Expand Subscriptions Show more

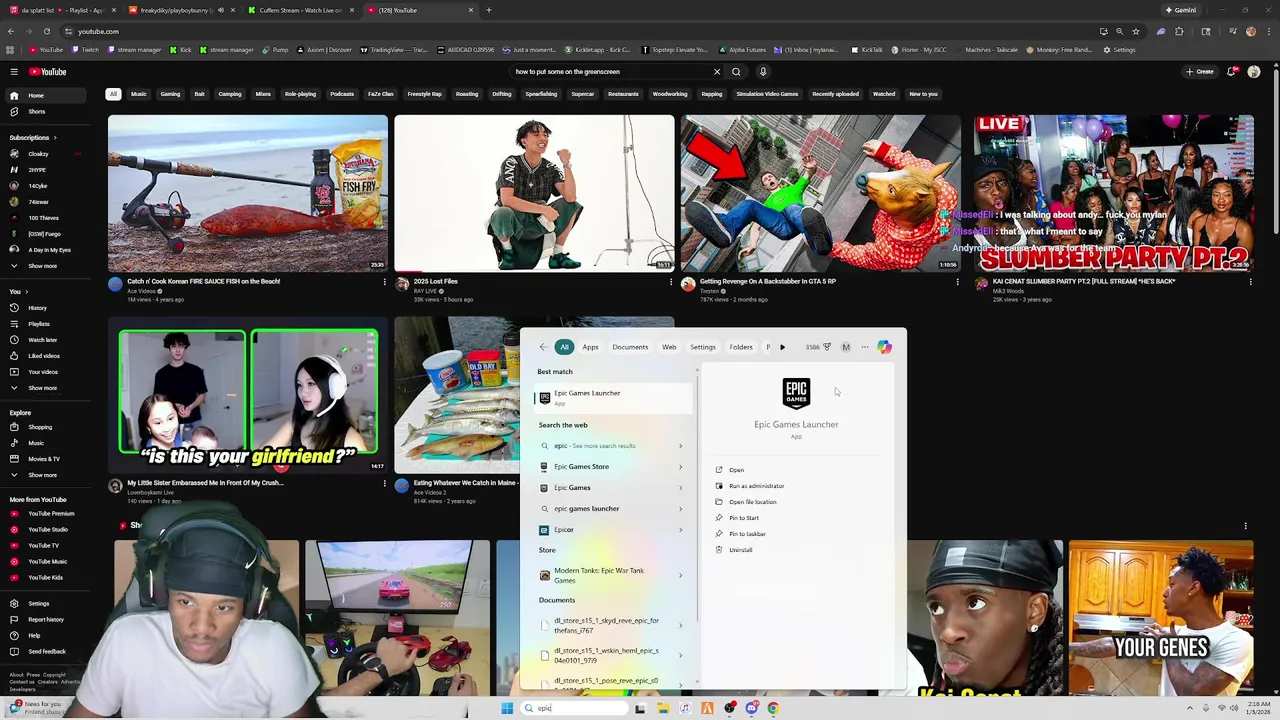(x=48, y=266)
